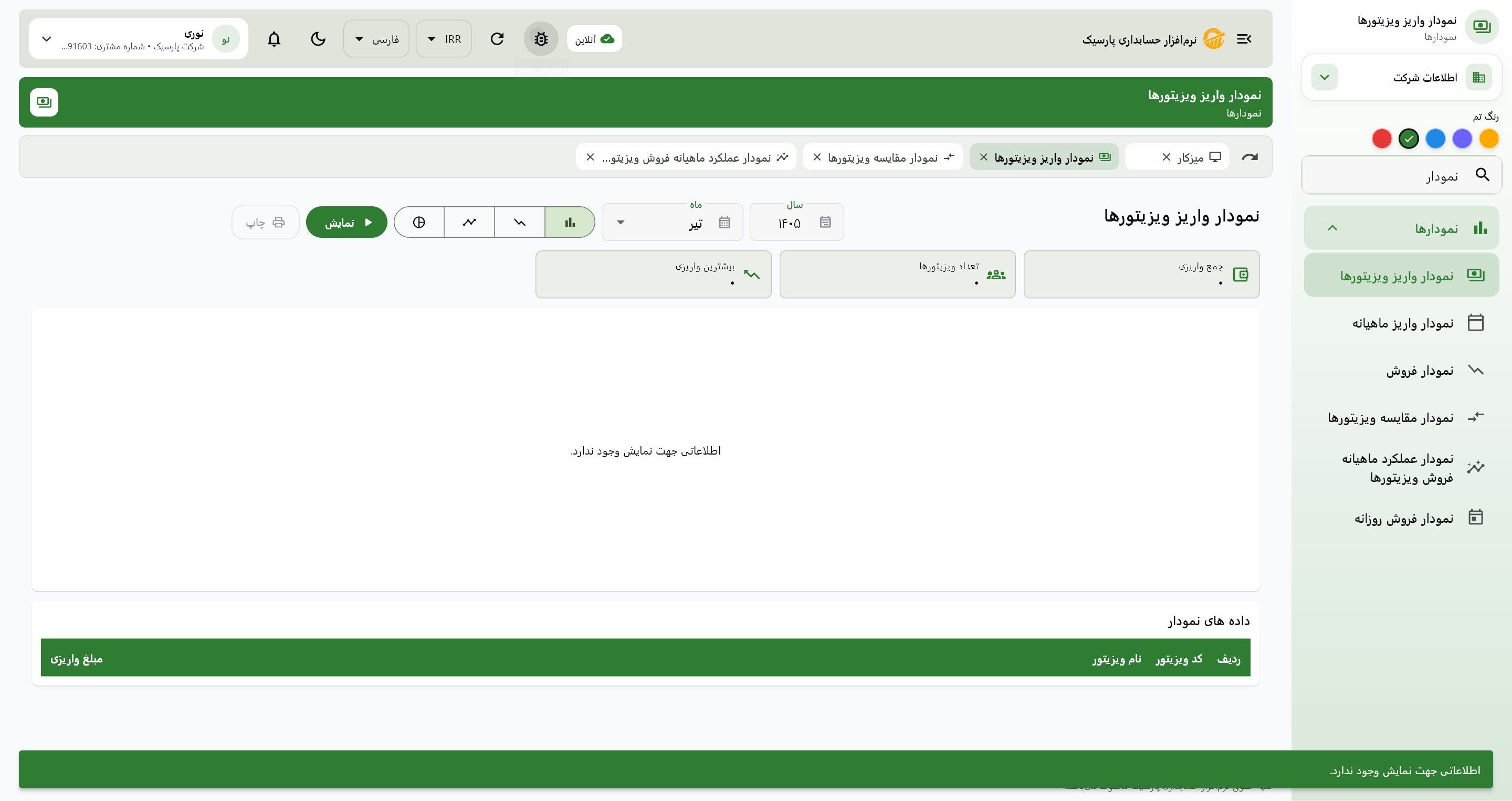
Task: Toggle dark mode moon icon
Action: [318, 39]
